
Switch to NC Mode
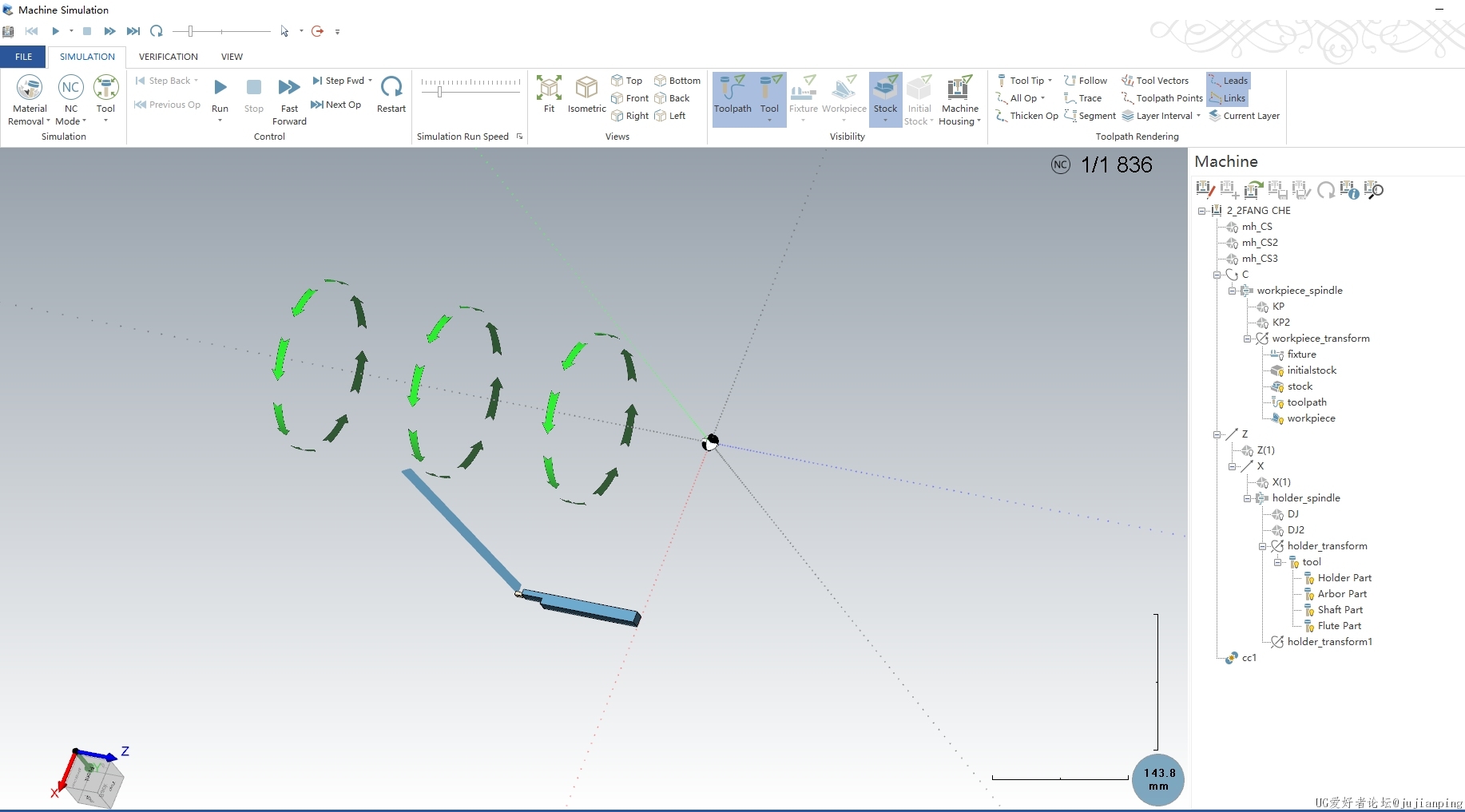[71, 100]
